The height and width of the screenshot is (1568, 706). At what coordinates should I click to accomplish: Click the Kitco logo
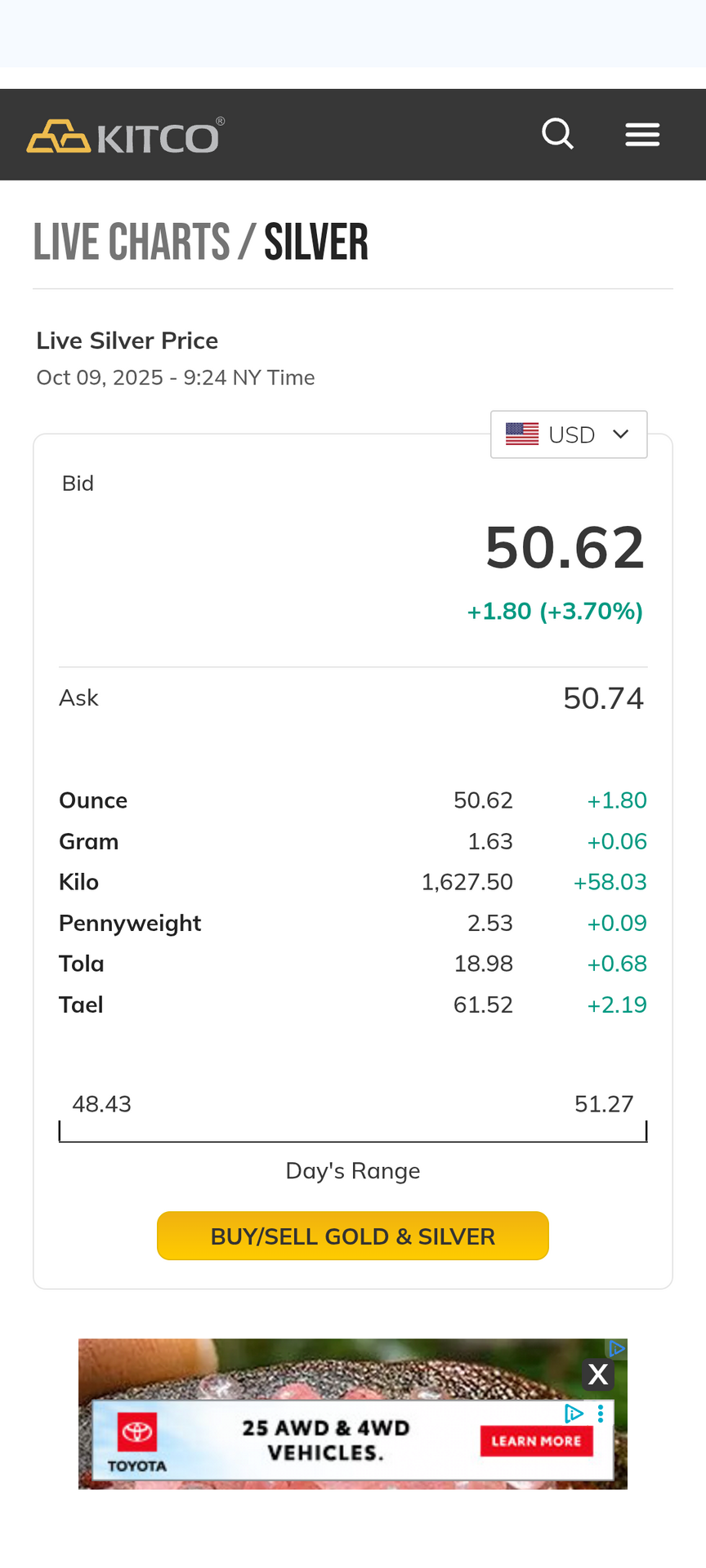125,136
